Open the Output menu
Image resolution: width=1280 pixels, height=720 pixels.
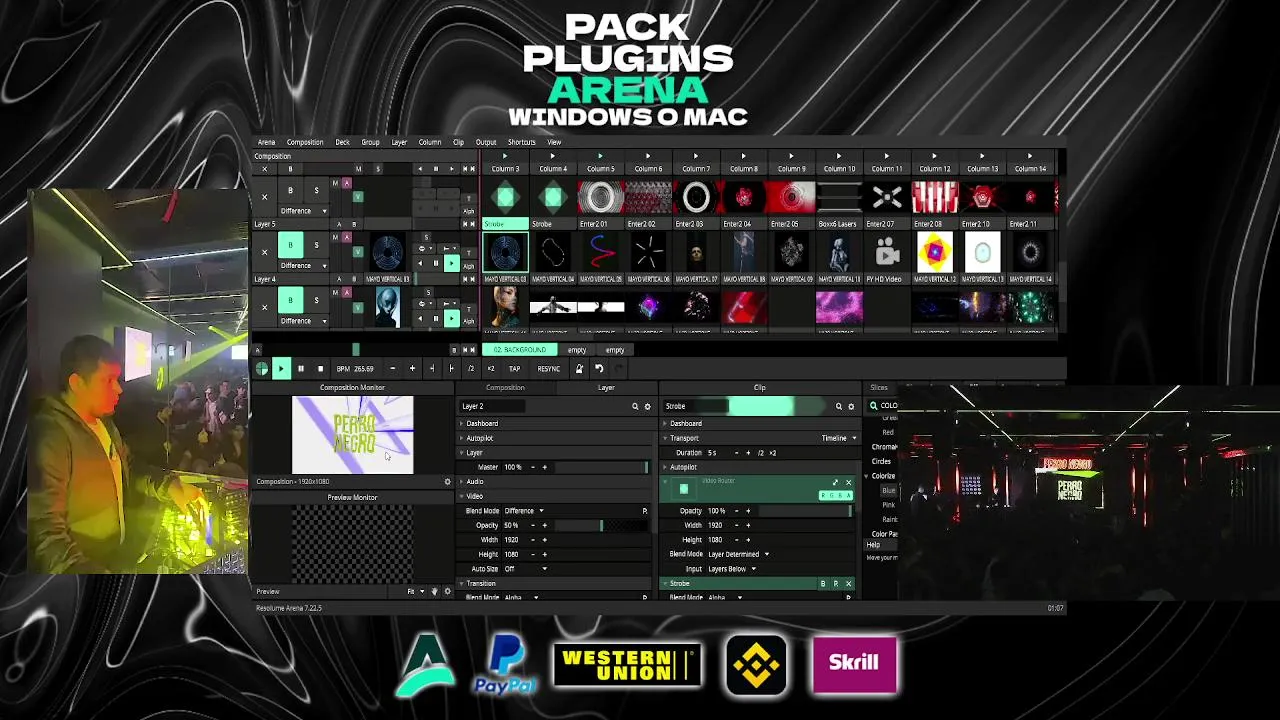click(x=486, y=142)
